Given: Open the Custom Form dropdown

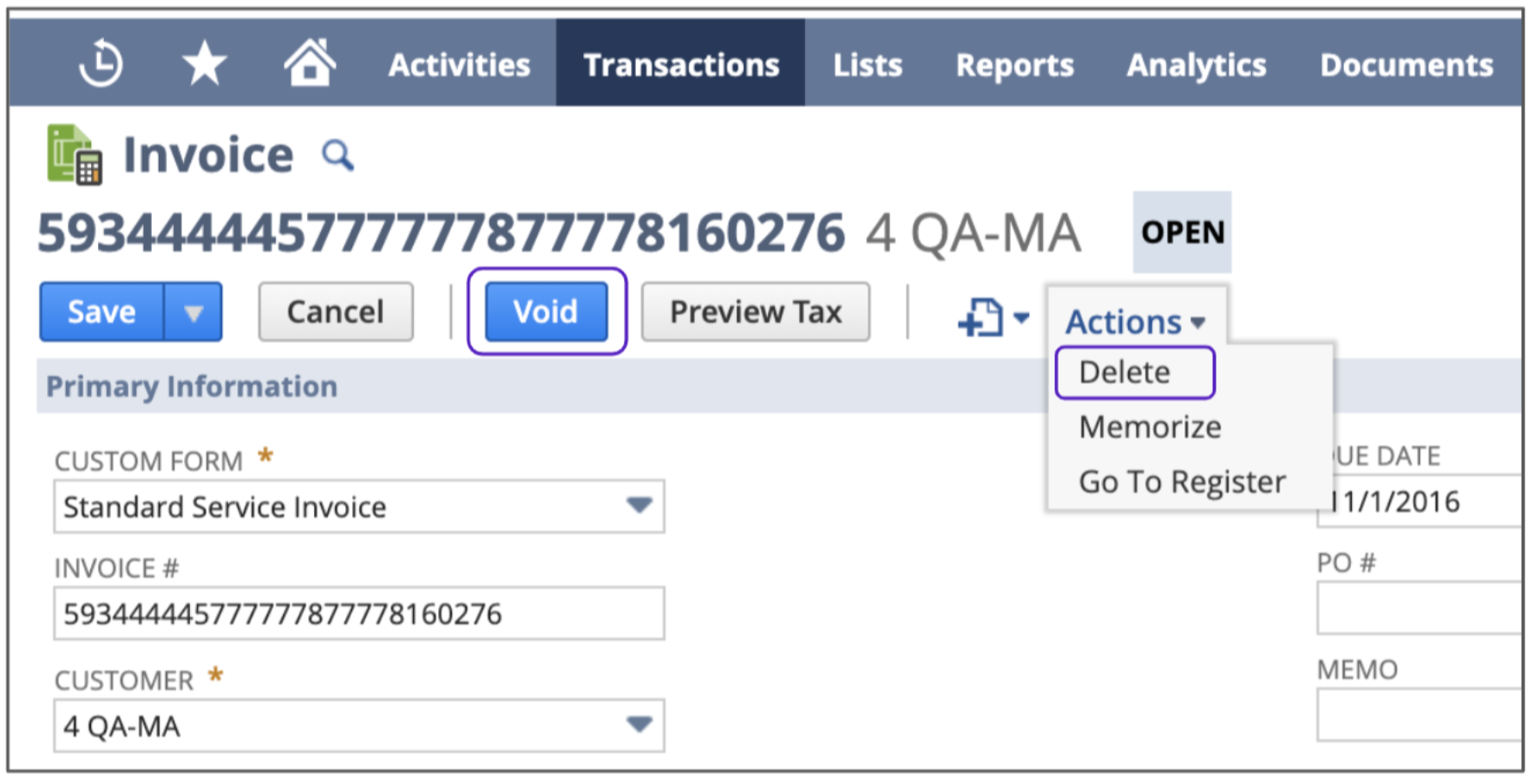Looking at the screenshot, I should coord(639,506).
